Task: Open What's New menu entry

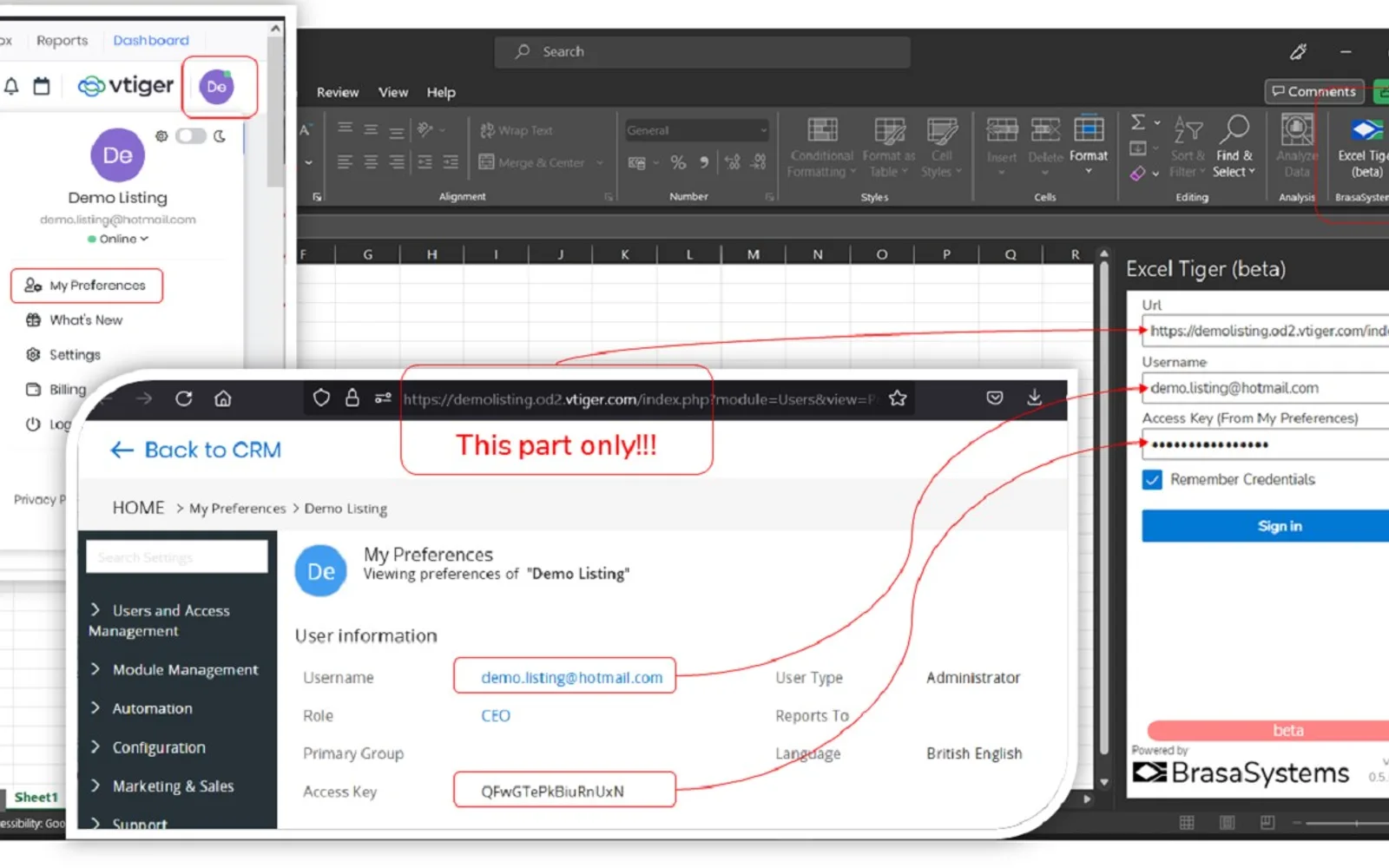Action: 75,320
